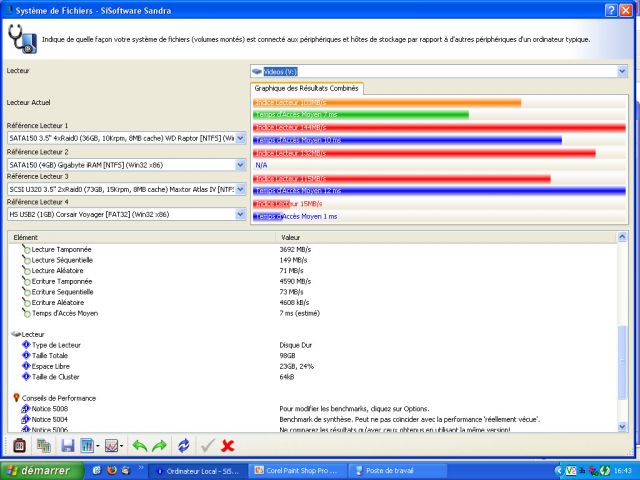The width and height of the screenshot is (640, 480).
Task: Open the Lecteur drive dropdown
Action: click(x=622, y=71)
